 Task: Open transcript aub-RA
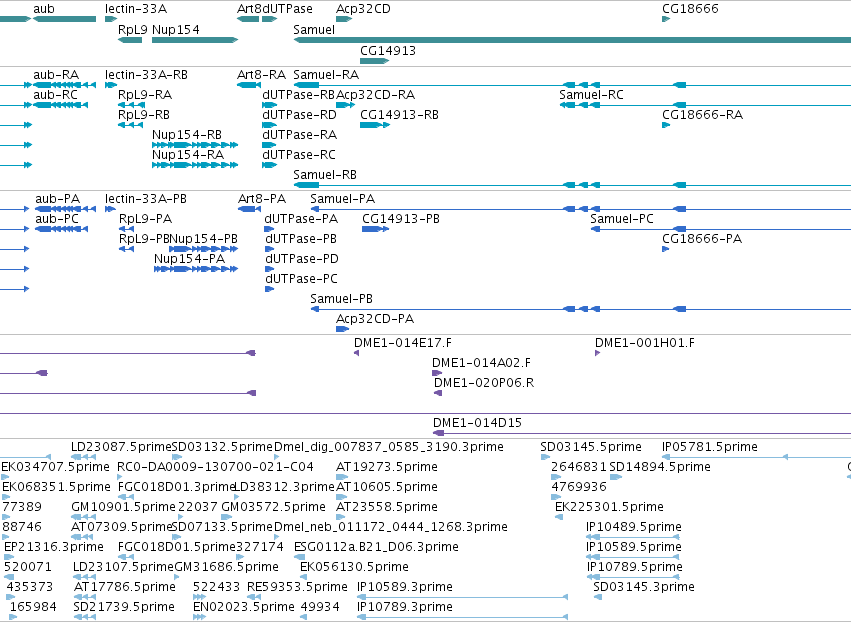pos(56,75)
